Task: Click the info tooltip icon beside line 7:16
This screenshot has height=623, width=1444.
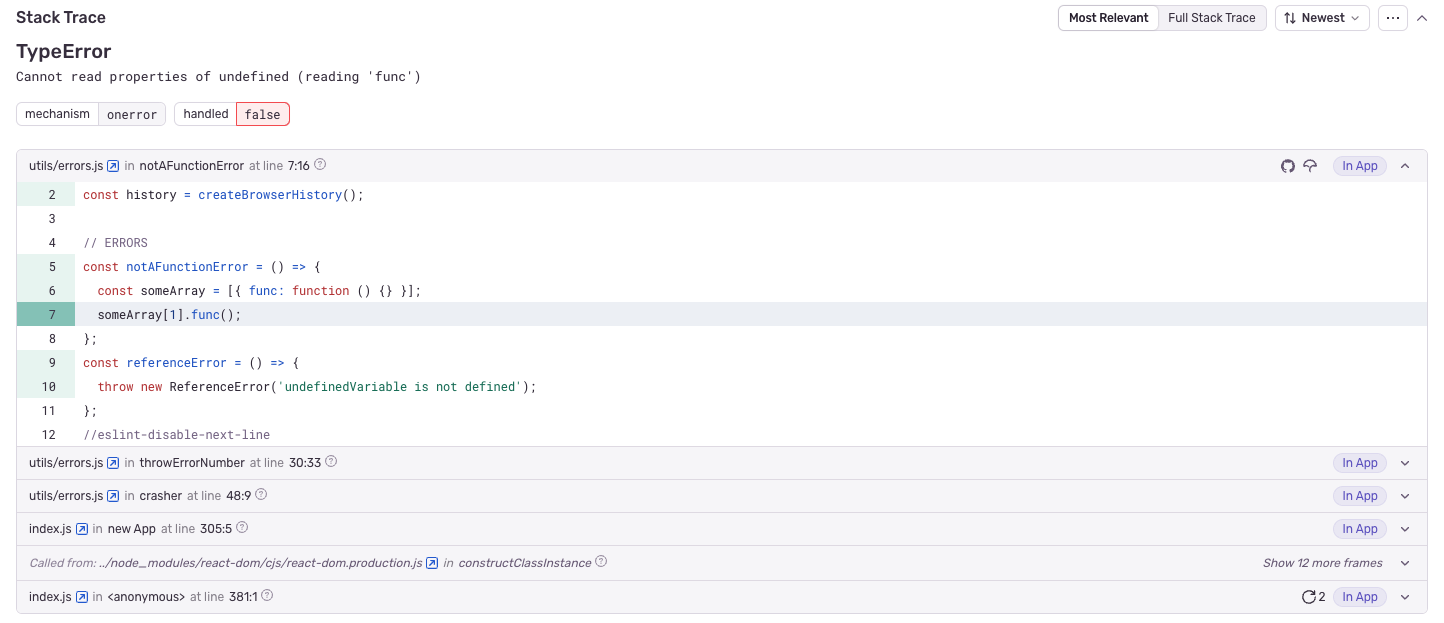Action: (319, 164)
